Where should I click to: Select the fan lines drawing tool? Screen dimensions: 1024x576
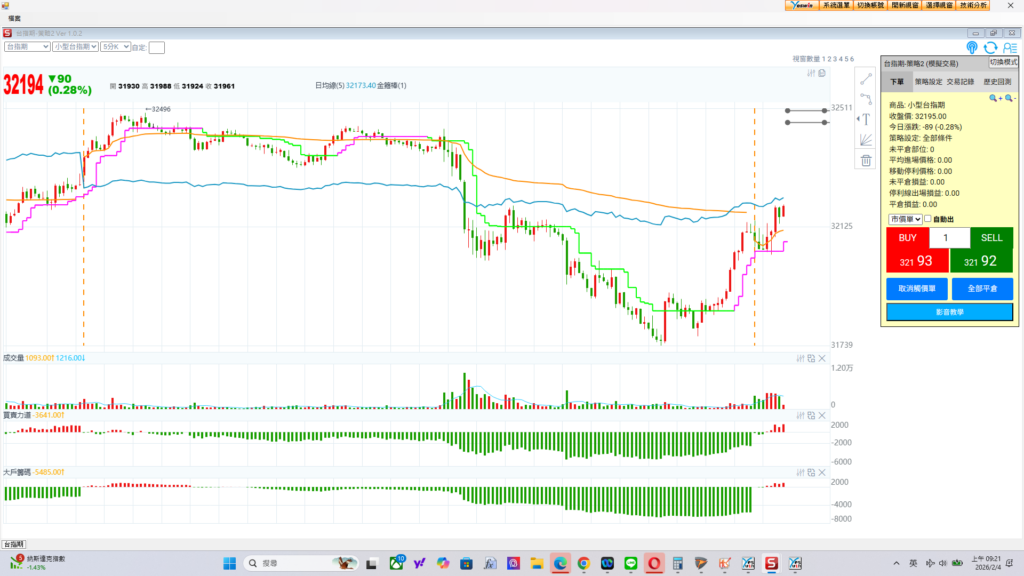tap(866, 139)
